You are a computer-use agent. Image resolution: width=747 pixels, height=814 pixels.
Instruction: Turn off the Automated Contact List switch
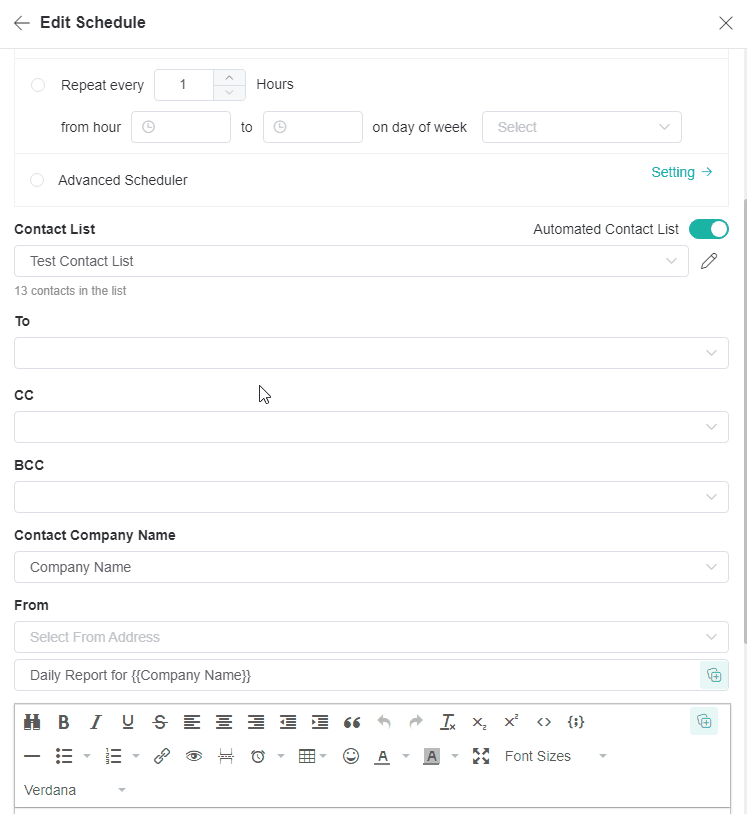click(709, 229)
